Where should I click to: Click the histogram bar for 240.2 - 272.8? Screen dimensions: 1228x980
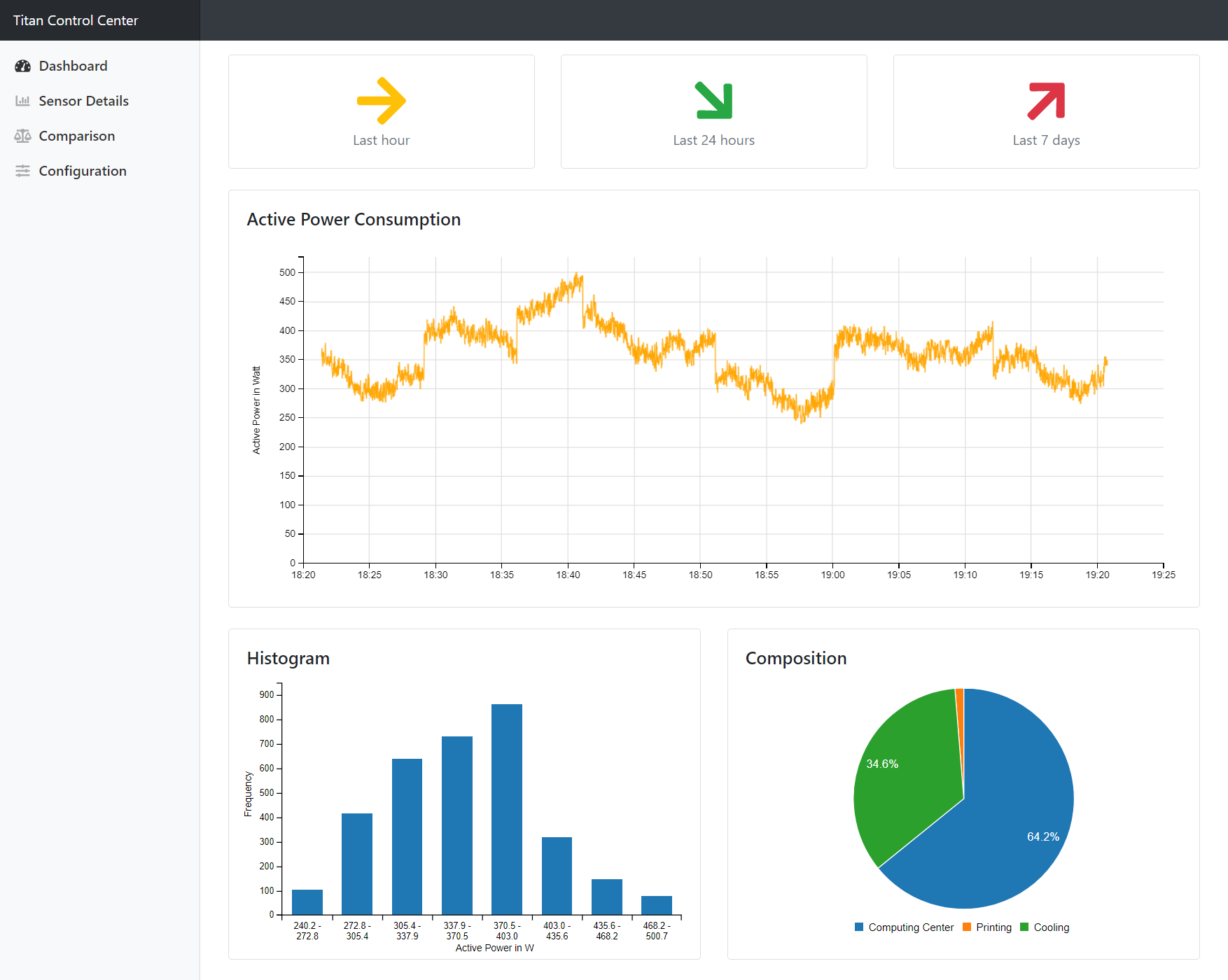(307, 902)
